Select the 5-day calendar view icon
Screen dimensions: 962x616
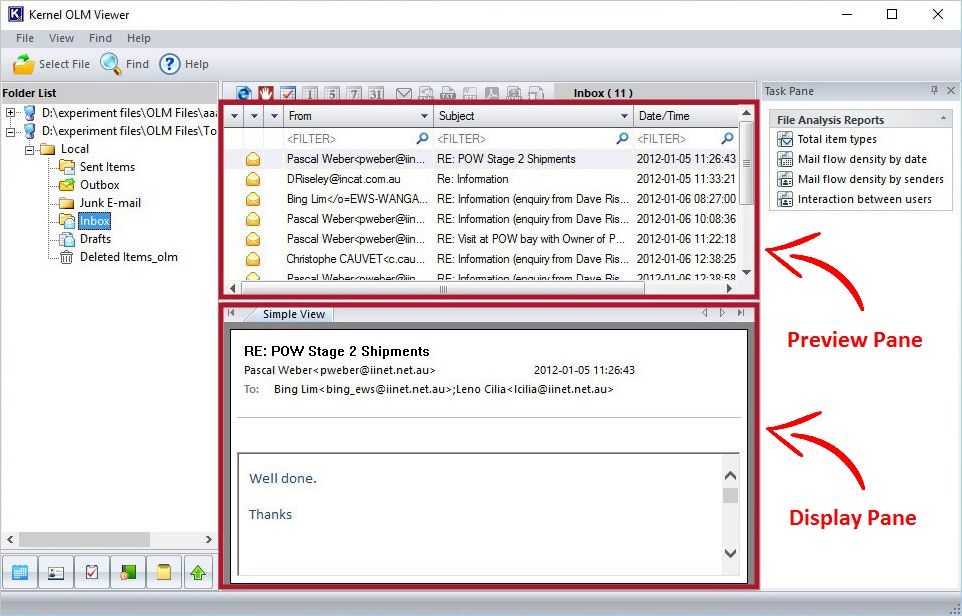[332, 93]
